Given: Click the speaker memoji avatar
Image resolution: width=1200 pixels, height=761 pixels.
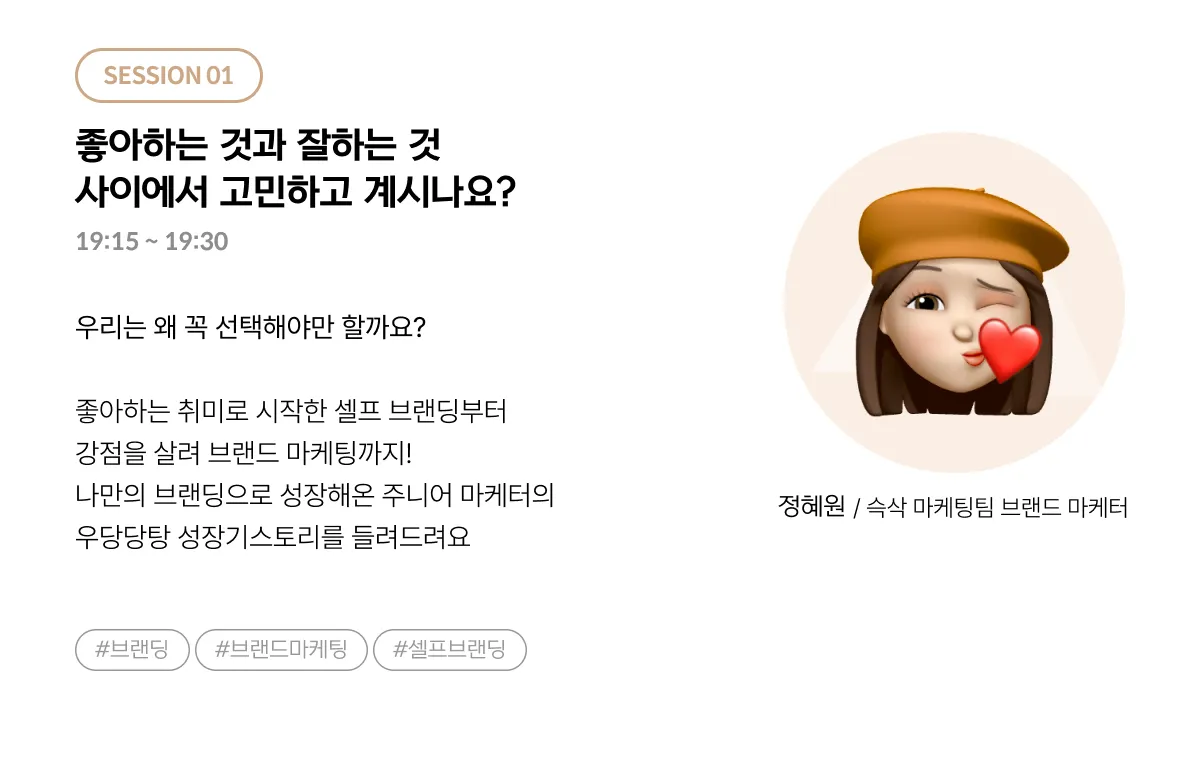Looking at the screenshot, I should click(955, 300).
